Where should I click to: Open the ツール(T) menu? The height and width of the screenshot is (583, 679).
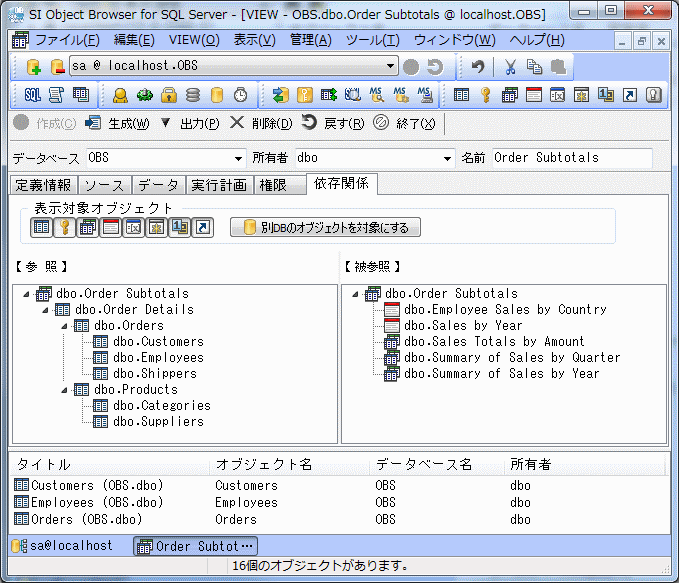click(x=372, y=40)
